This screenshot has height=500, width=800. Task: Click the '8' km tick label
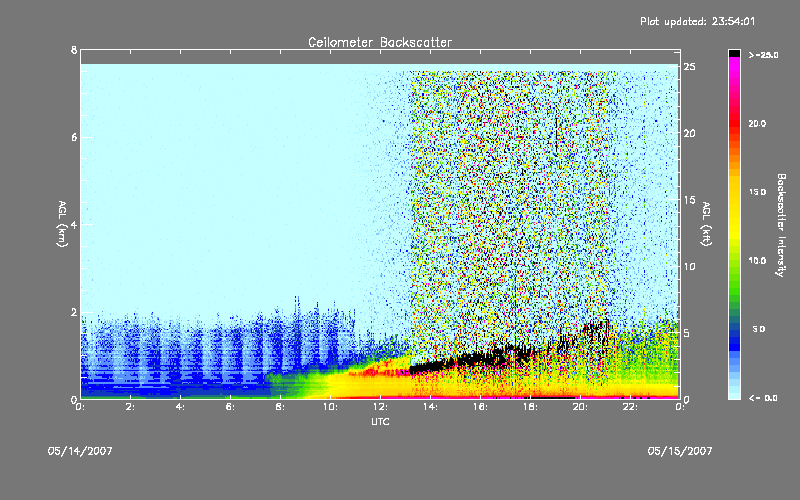[74, 50]
